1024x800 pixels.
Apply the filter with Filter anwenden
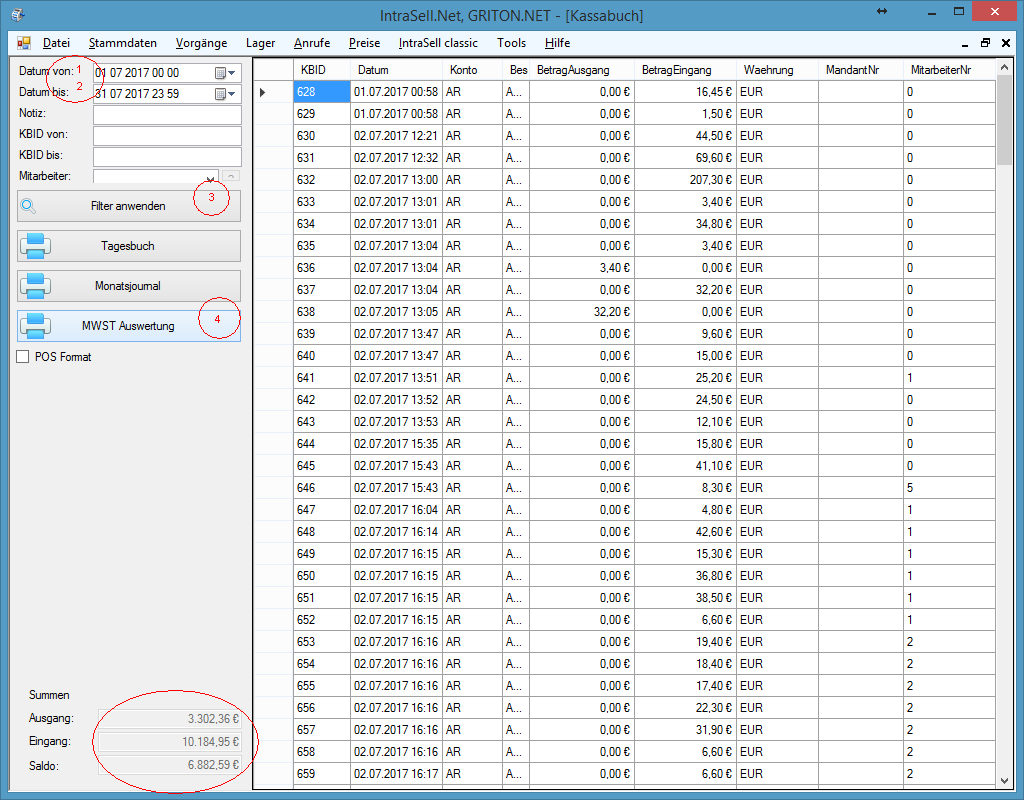pos(129,206)
